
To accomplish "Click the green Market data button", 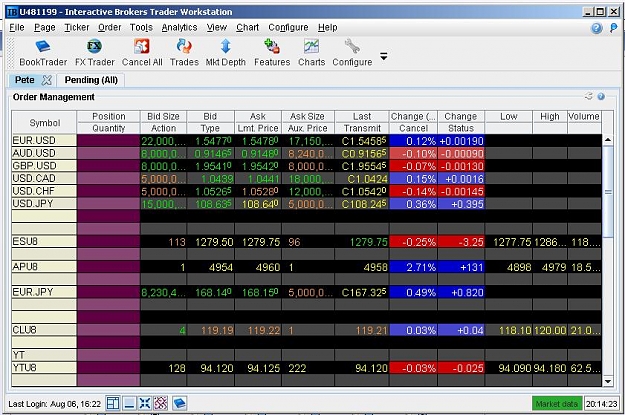I will (556, 404).
